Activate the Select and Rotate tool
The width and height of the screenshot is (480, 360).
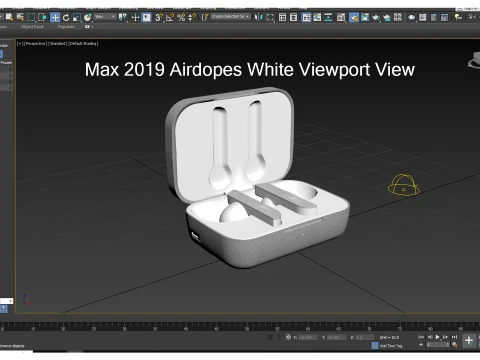66,17
